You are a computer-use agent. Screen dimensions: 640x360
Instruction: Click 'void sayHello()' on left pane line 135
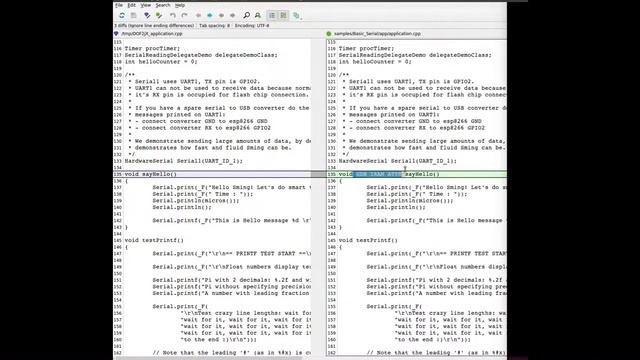click(x=151, y=174)
